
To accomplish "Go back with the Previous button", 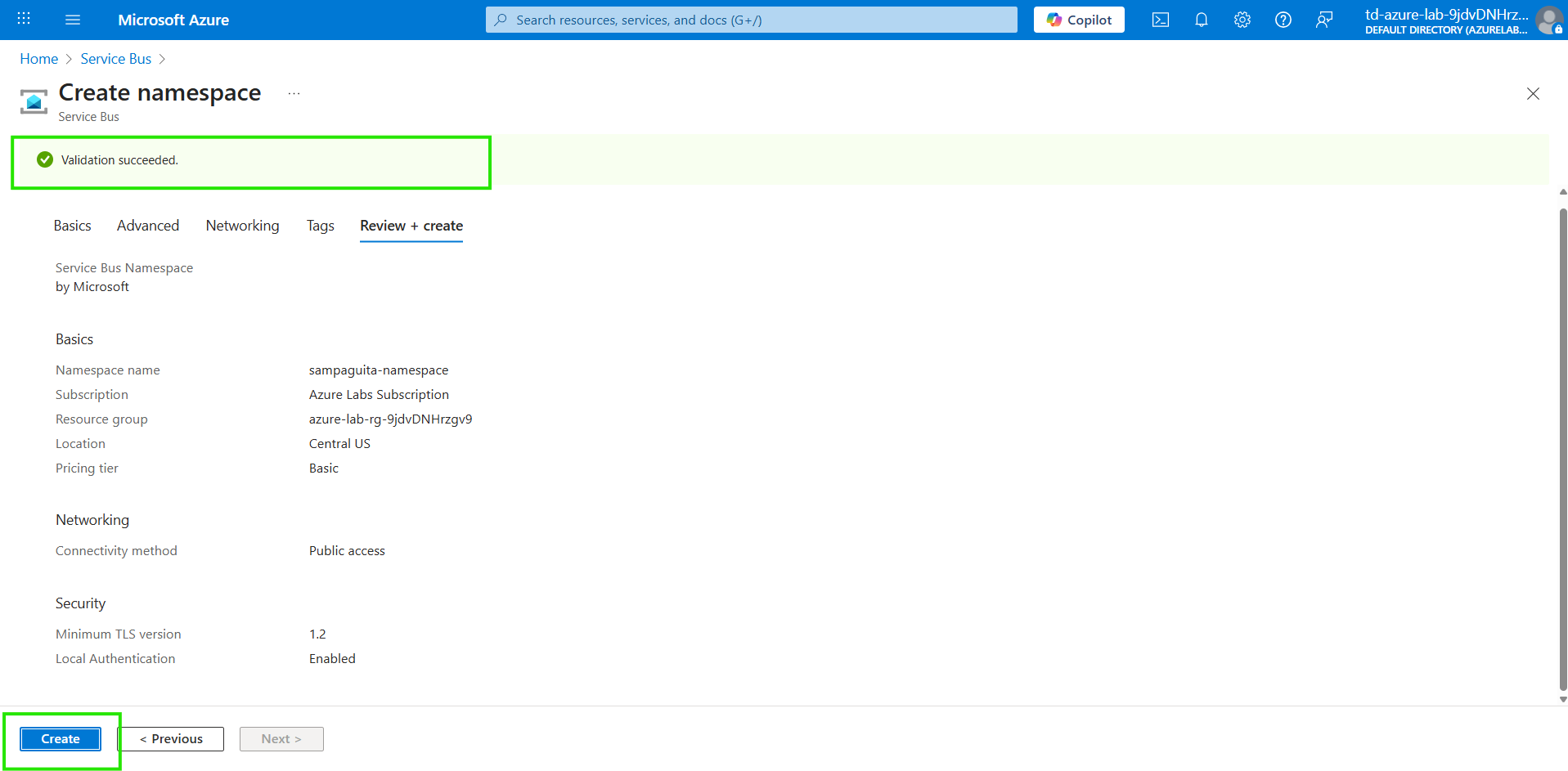I will click(171, 738).
